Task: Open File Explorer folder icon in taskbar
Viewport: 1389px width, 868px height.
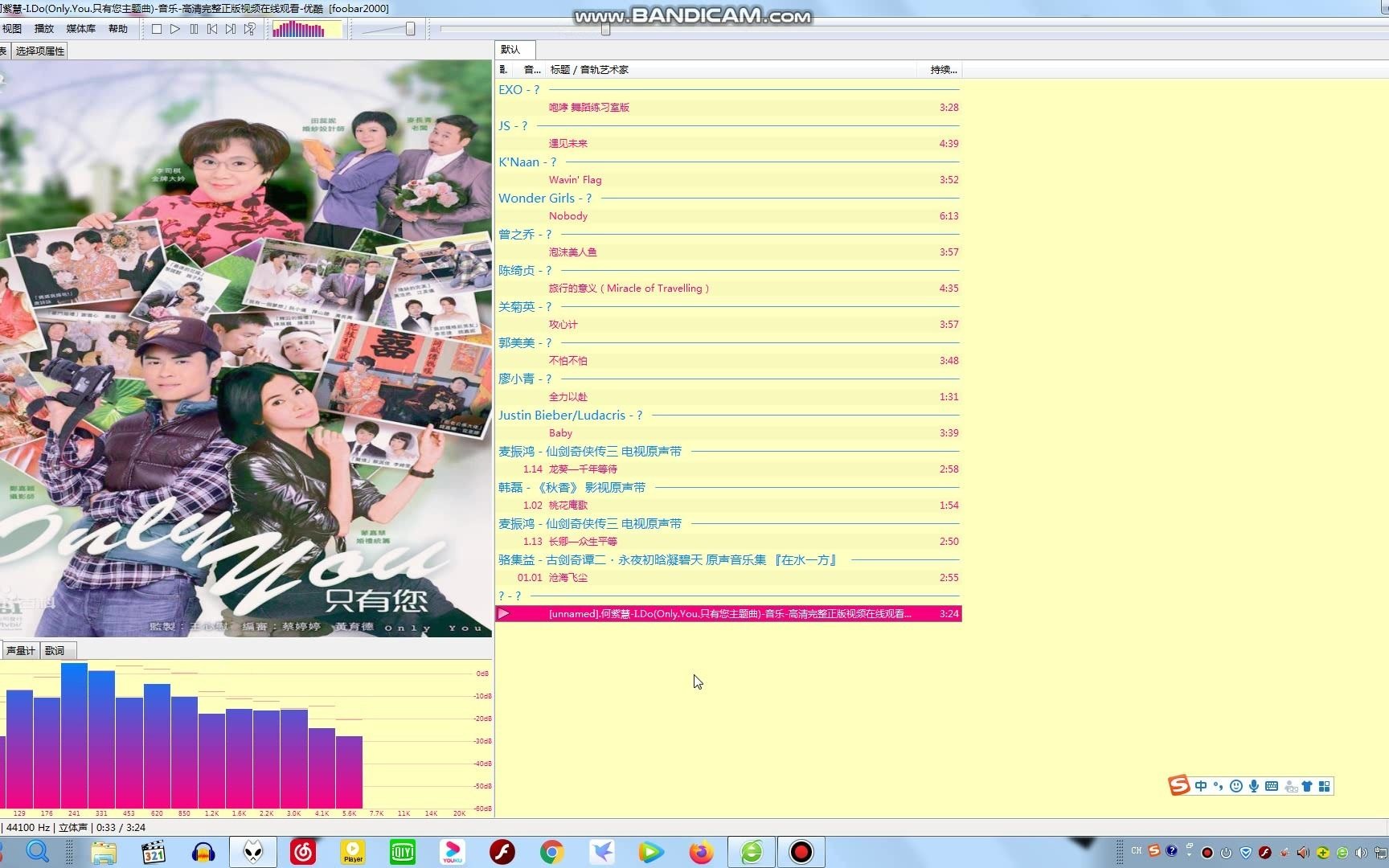Action: 104,852
